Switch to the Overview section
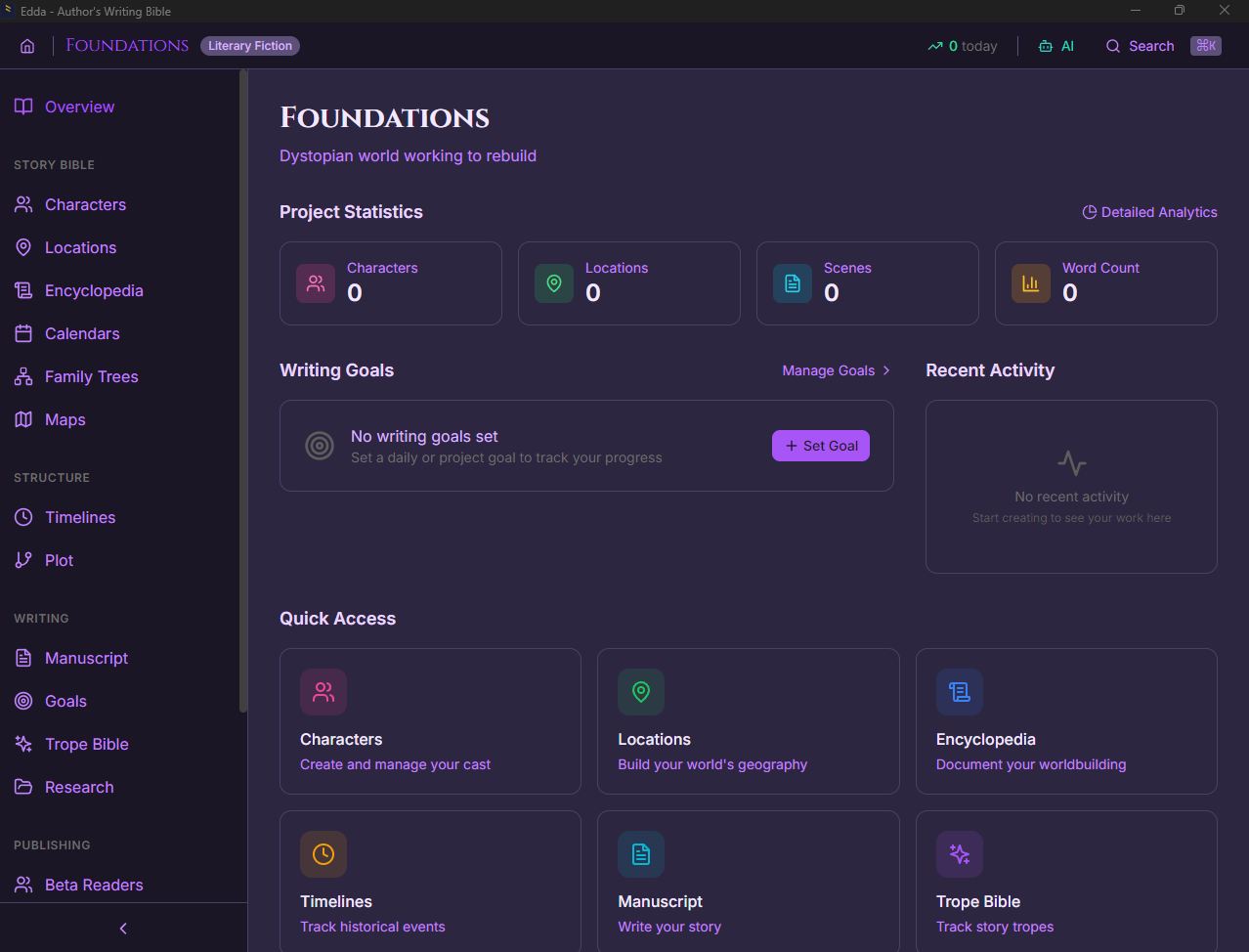 pyautogui.click(x=79, y=107)
